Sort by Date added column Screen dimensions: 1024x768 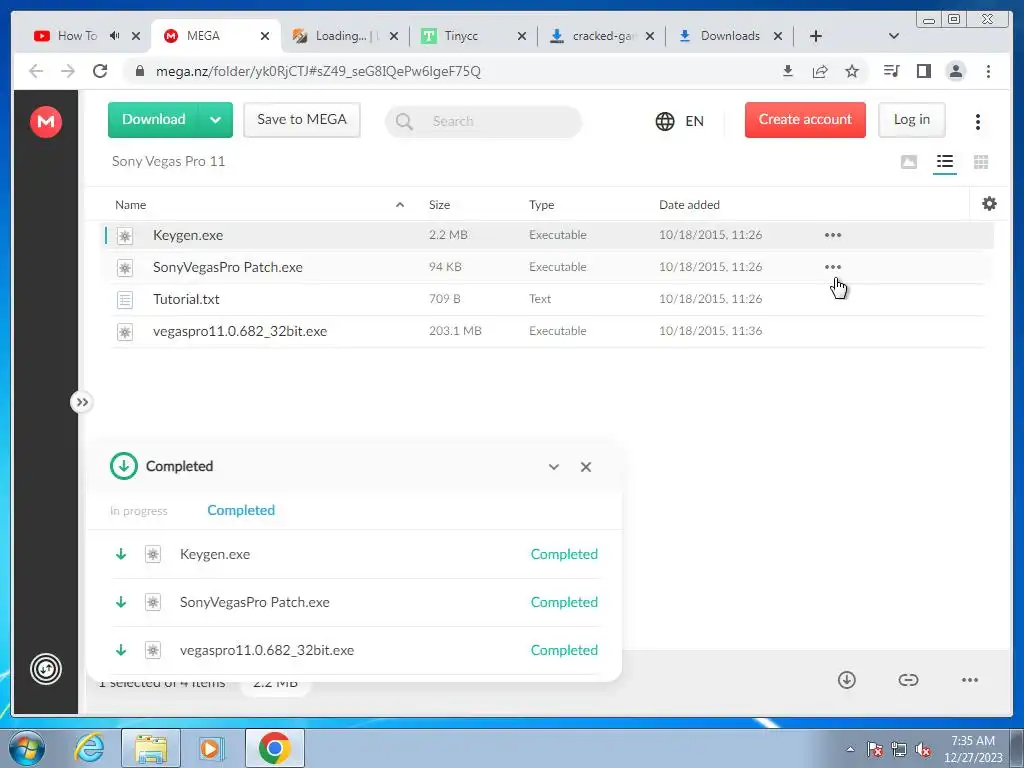coord(689,205)
